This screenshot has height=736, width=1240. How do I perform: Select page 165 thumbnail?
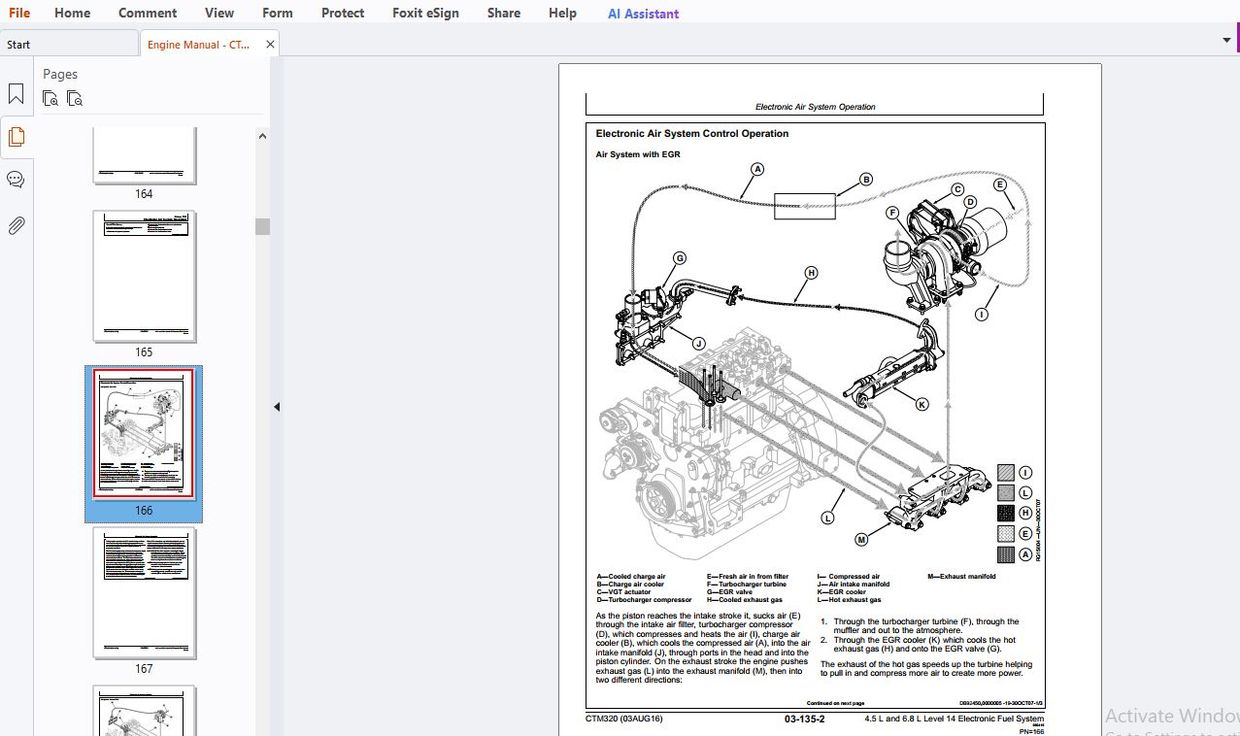[144, 276]
